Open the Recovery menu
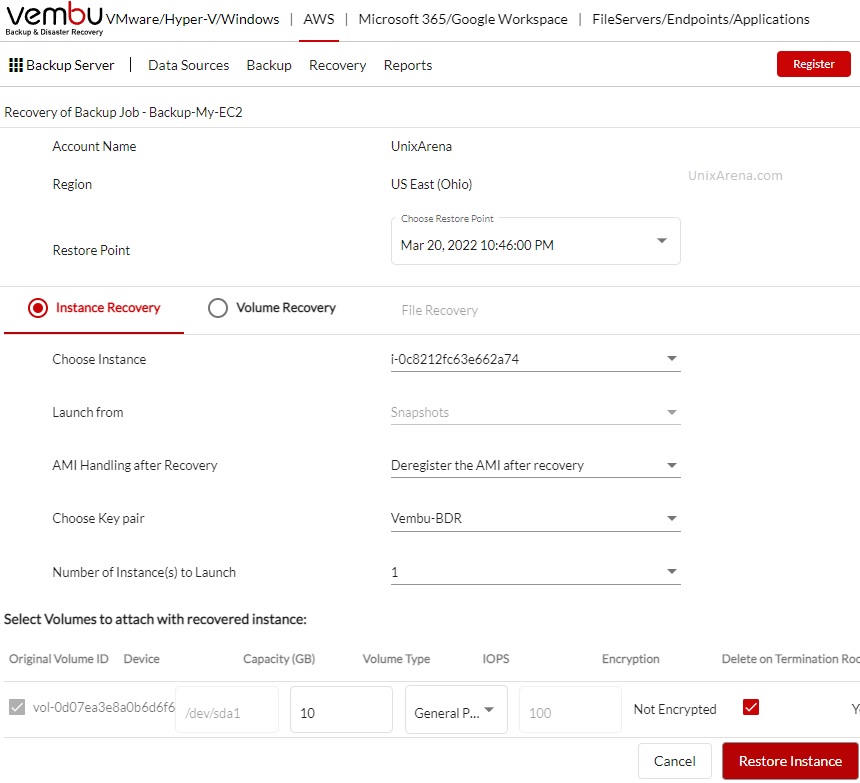Screen dimensions: 860x783 coord(337,65)
